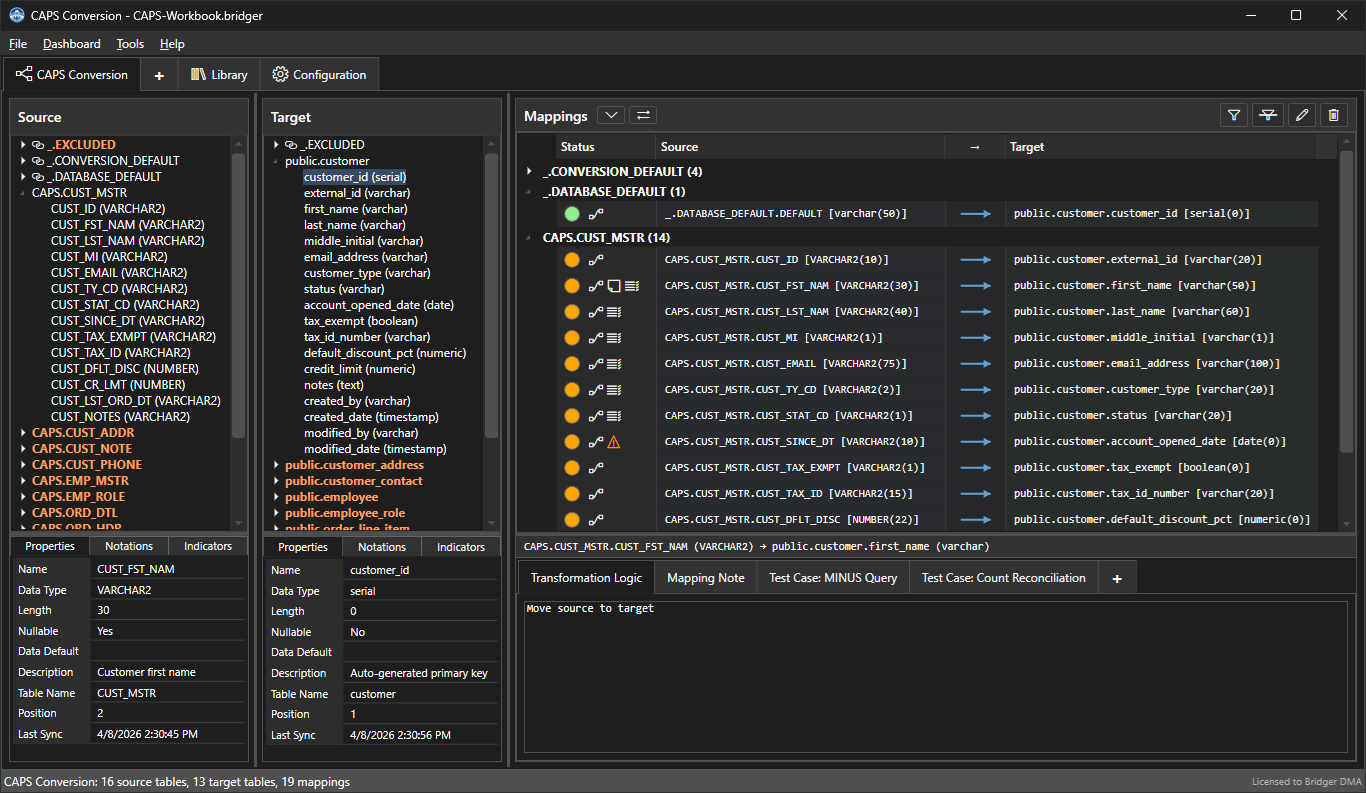Open the Test Case: Count Reconciliation tab
Image resolution: width=1366 pixels, height=793 pixels.
pos(1004,578)
